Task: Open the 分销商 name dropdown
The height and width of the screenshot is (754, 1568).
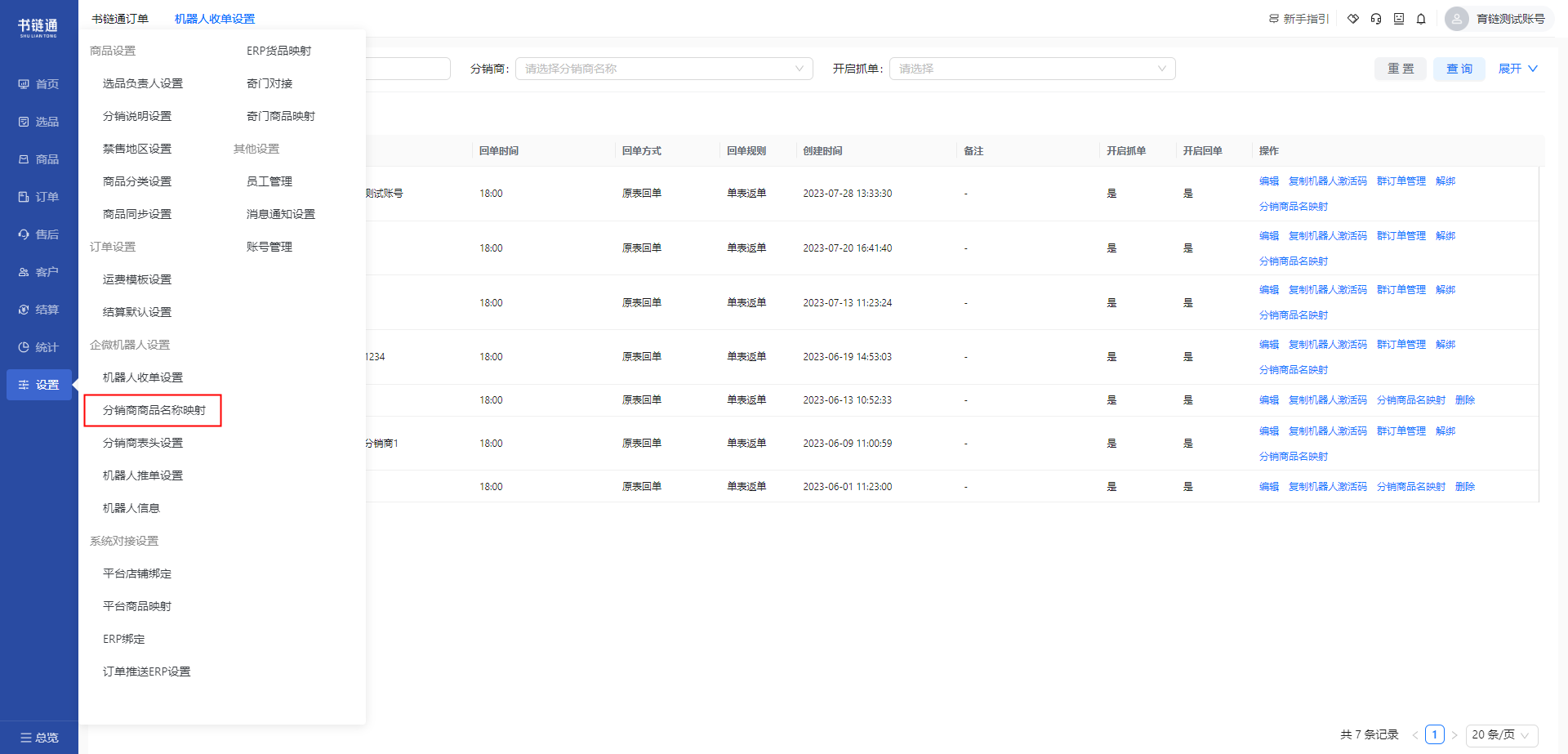Action: (x=664, y=69)
